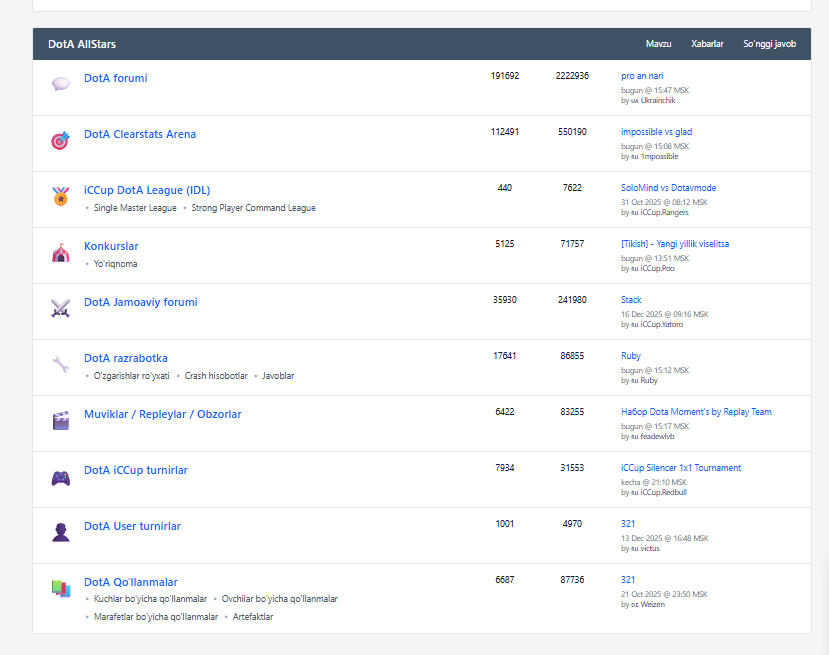Click the books icon beside DotA Qo'llanmalar
This screenshot has width=829, height=655.
tap(61, 589)
